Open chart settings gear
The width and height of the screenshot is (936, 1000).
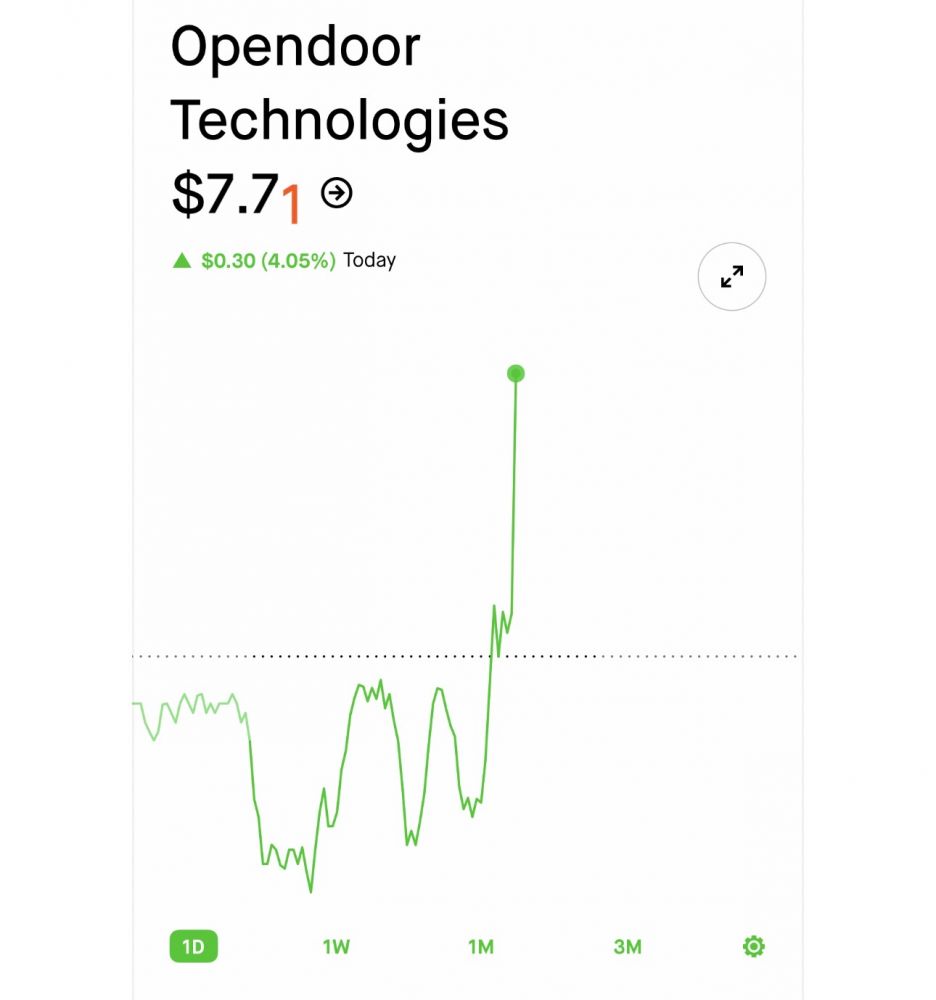pyautogui.click(x=754, y=946)
